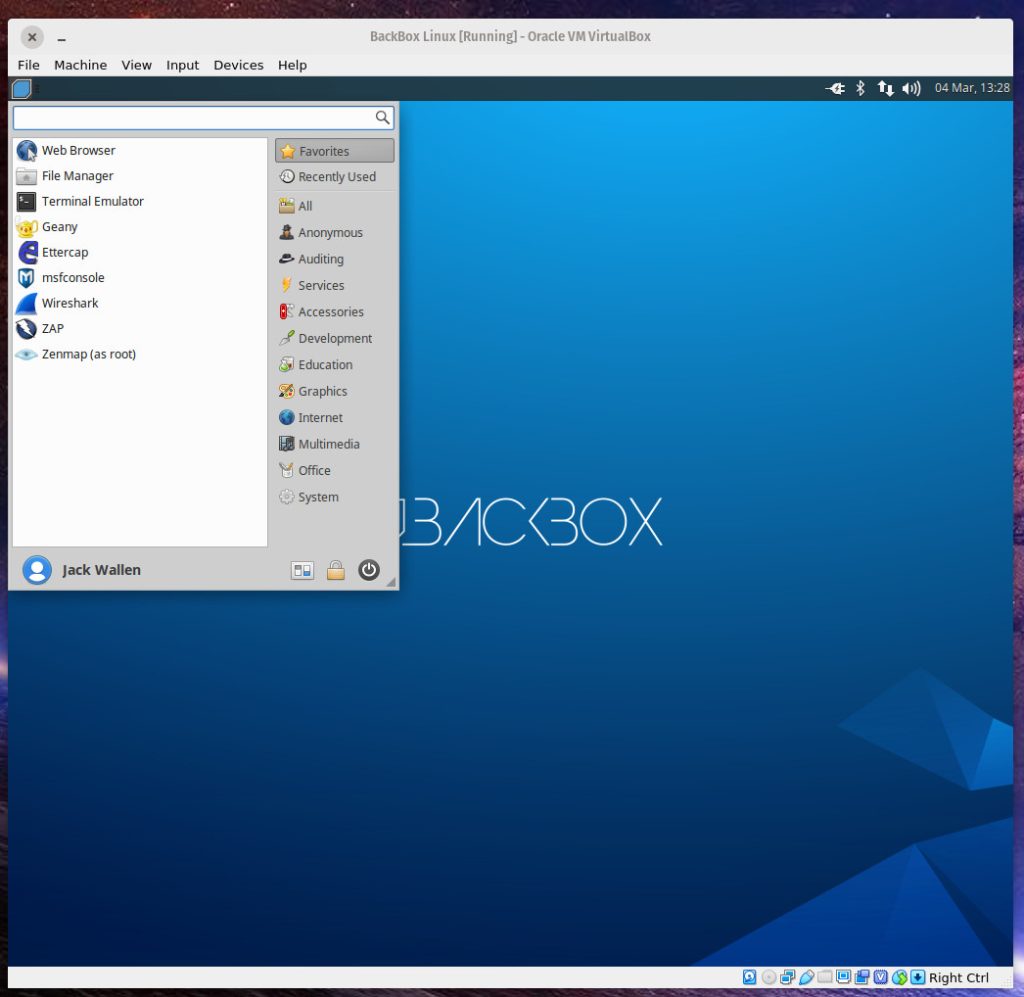The width and height of the screenshot is (1024, 997).
Task: Select the Recently Used button
Action: tap(335, 177)
